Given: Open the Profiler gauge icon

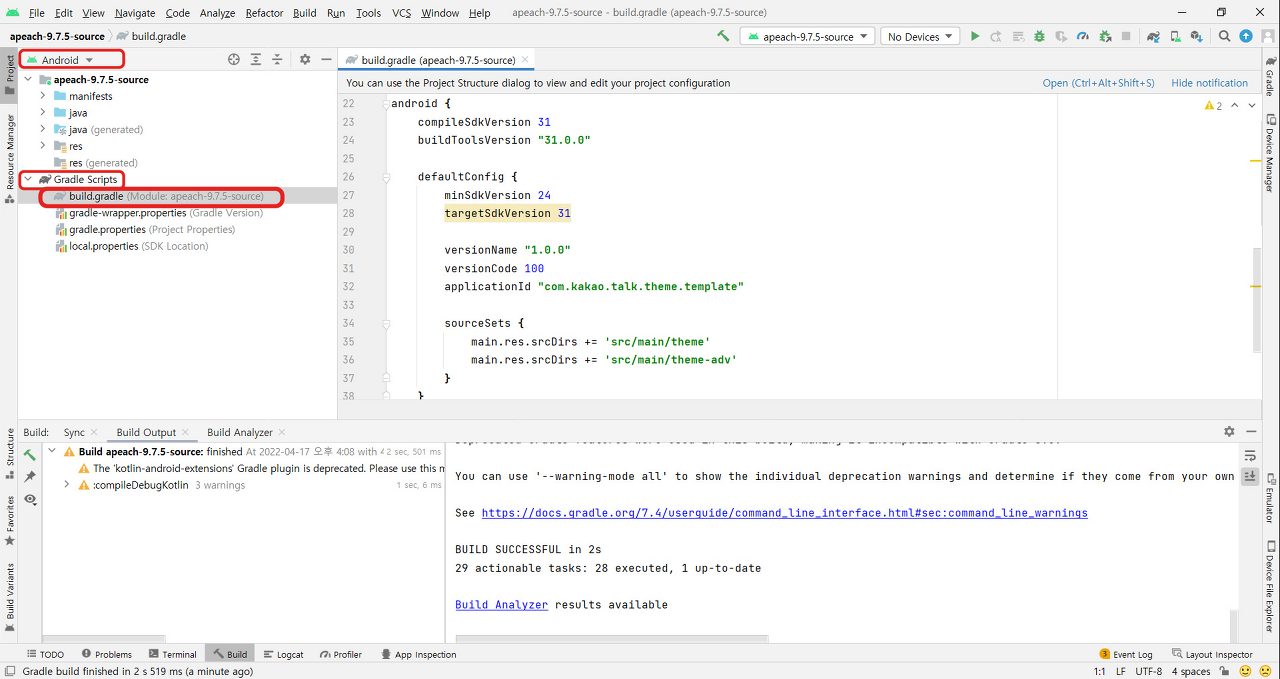Looking at the screenshot, I should (1083, 35).
